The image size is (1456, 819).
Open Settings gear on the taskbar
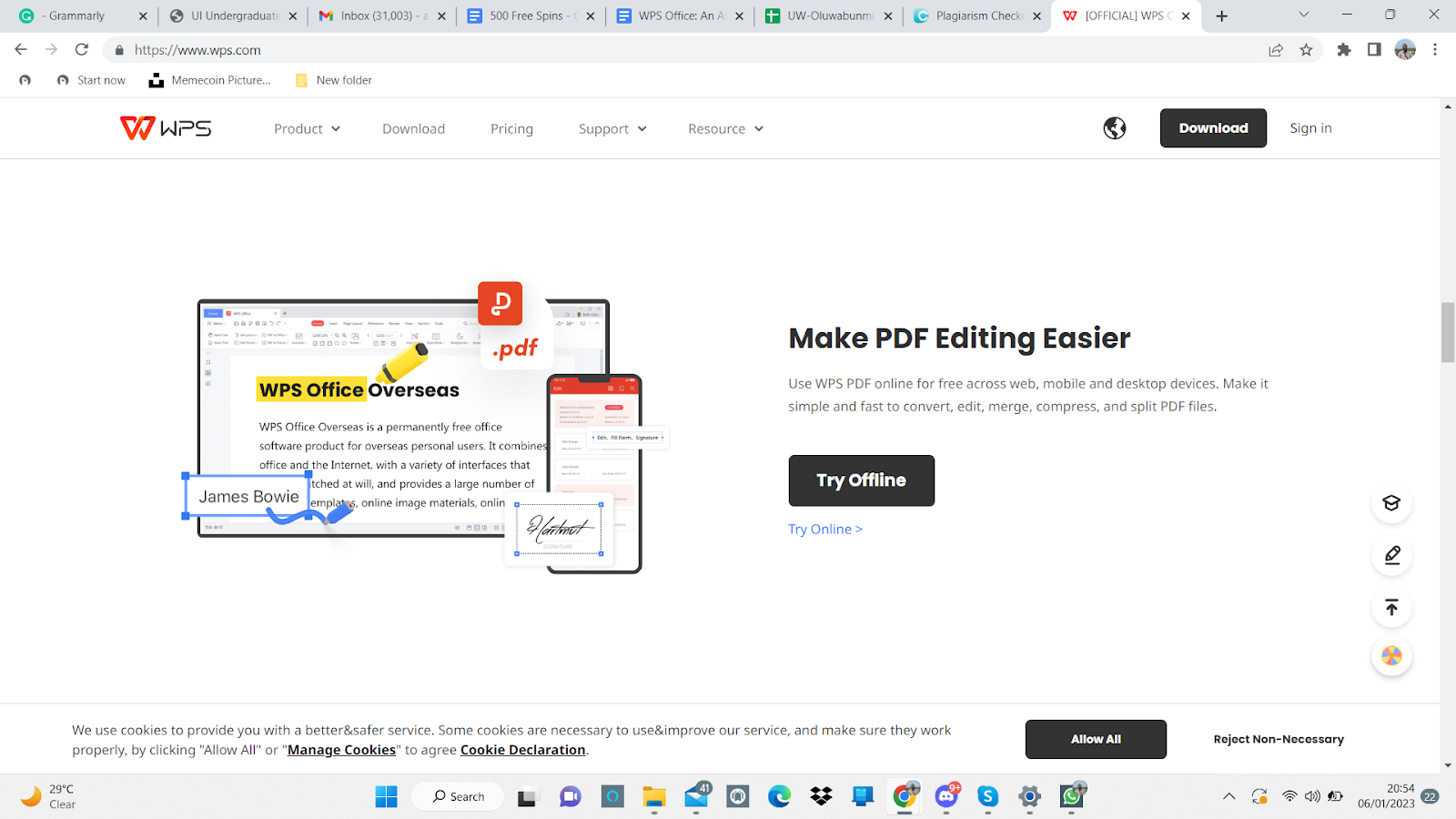click(x=1030, y=797)
